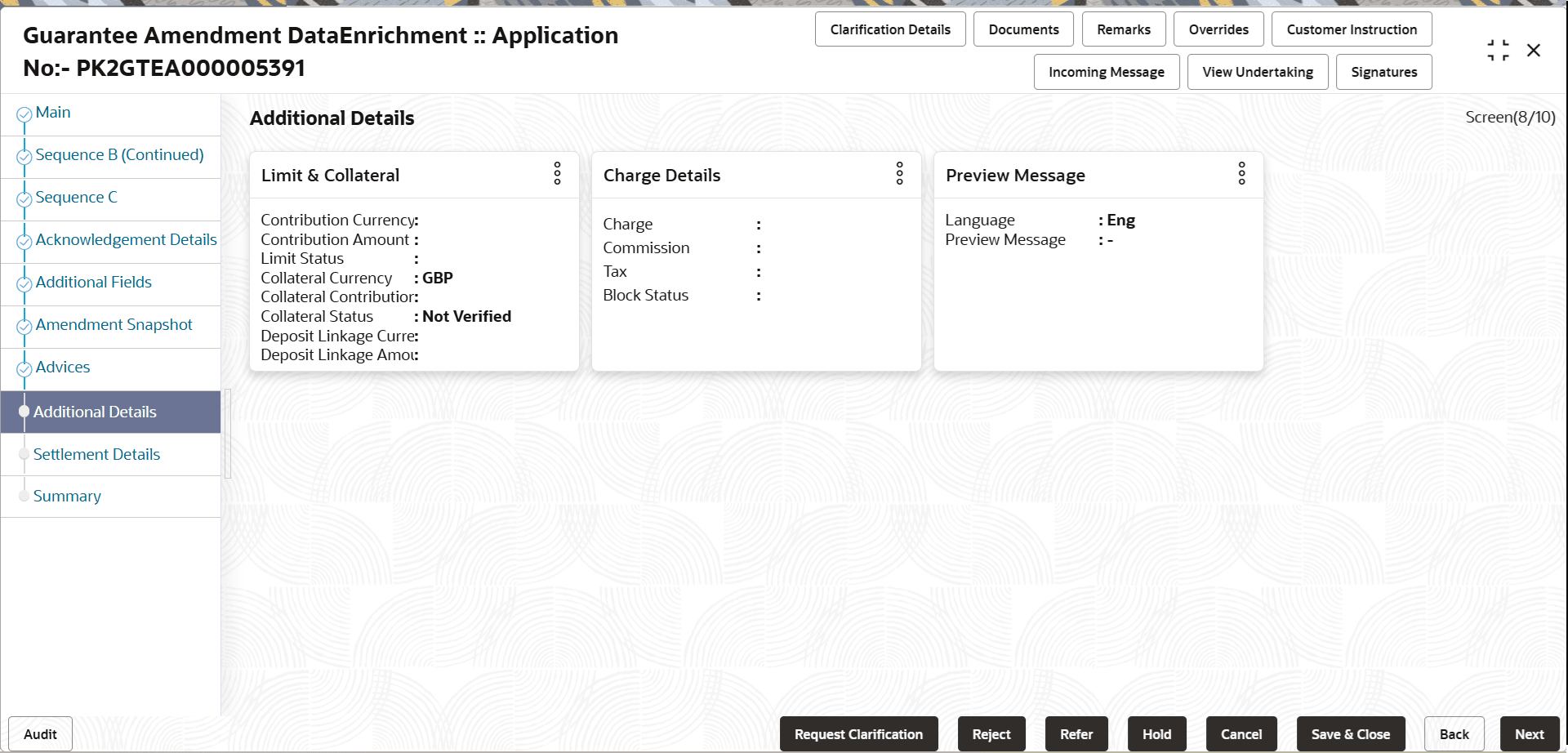Open Limit & Collateral kebab menu
Viewport: 1568px width, 753px height.
coord(557,173)
